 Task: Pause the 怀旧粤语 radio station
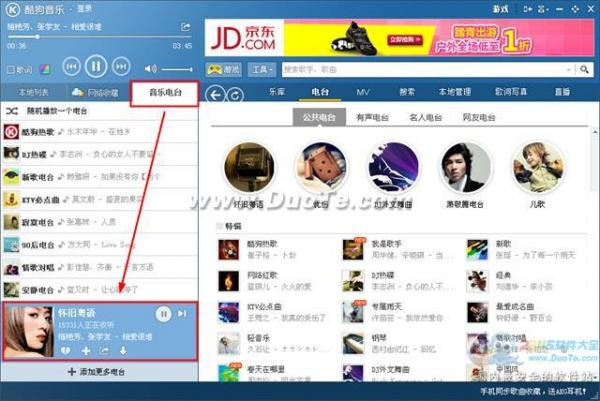[163, 313]
